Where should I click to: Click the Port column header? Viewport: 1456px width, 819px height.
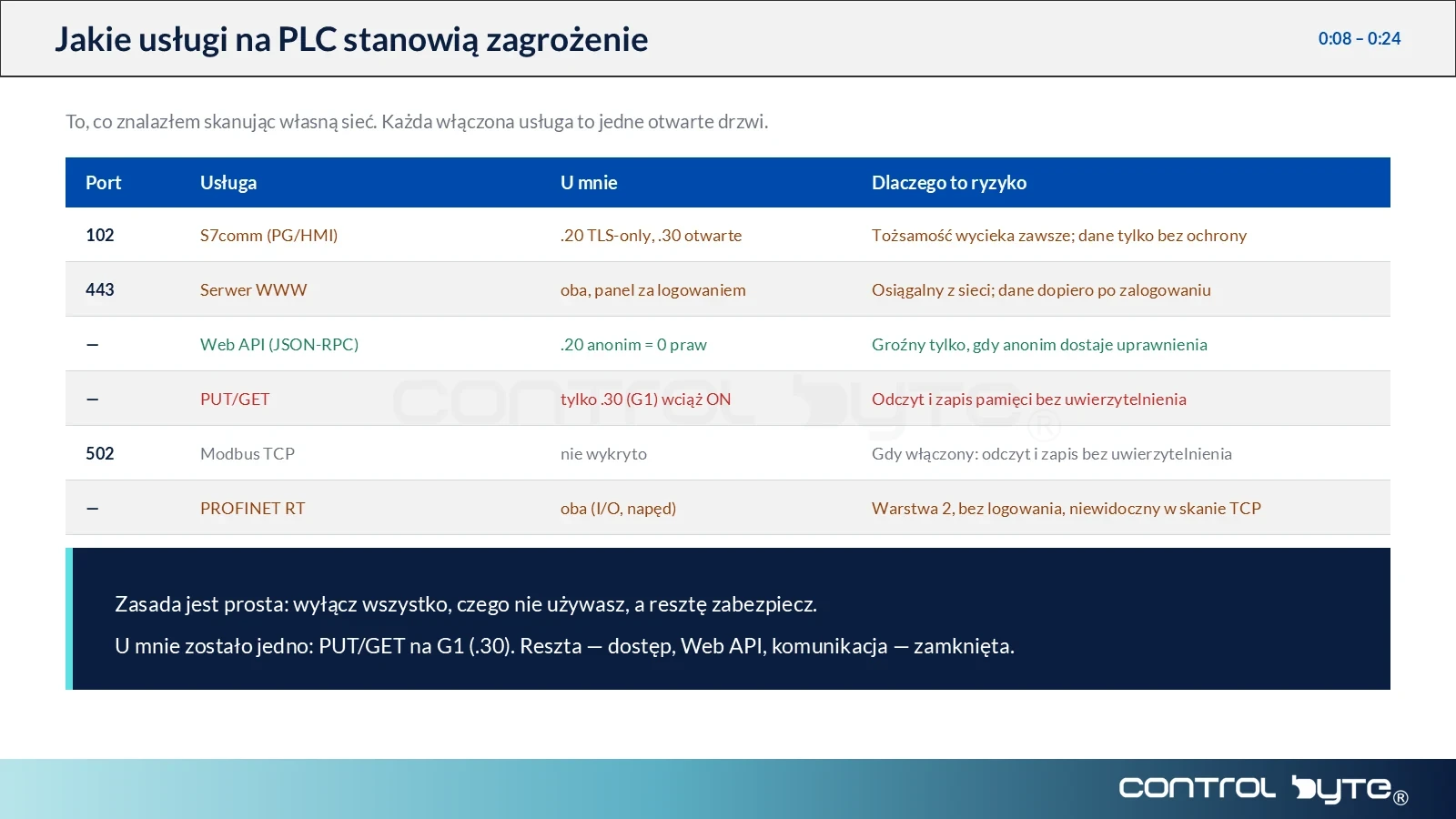click(x=103, y=182)
